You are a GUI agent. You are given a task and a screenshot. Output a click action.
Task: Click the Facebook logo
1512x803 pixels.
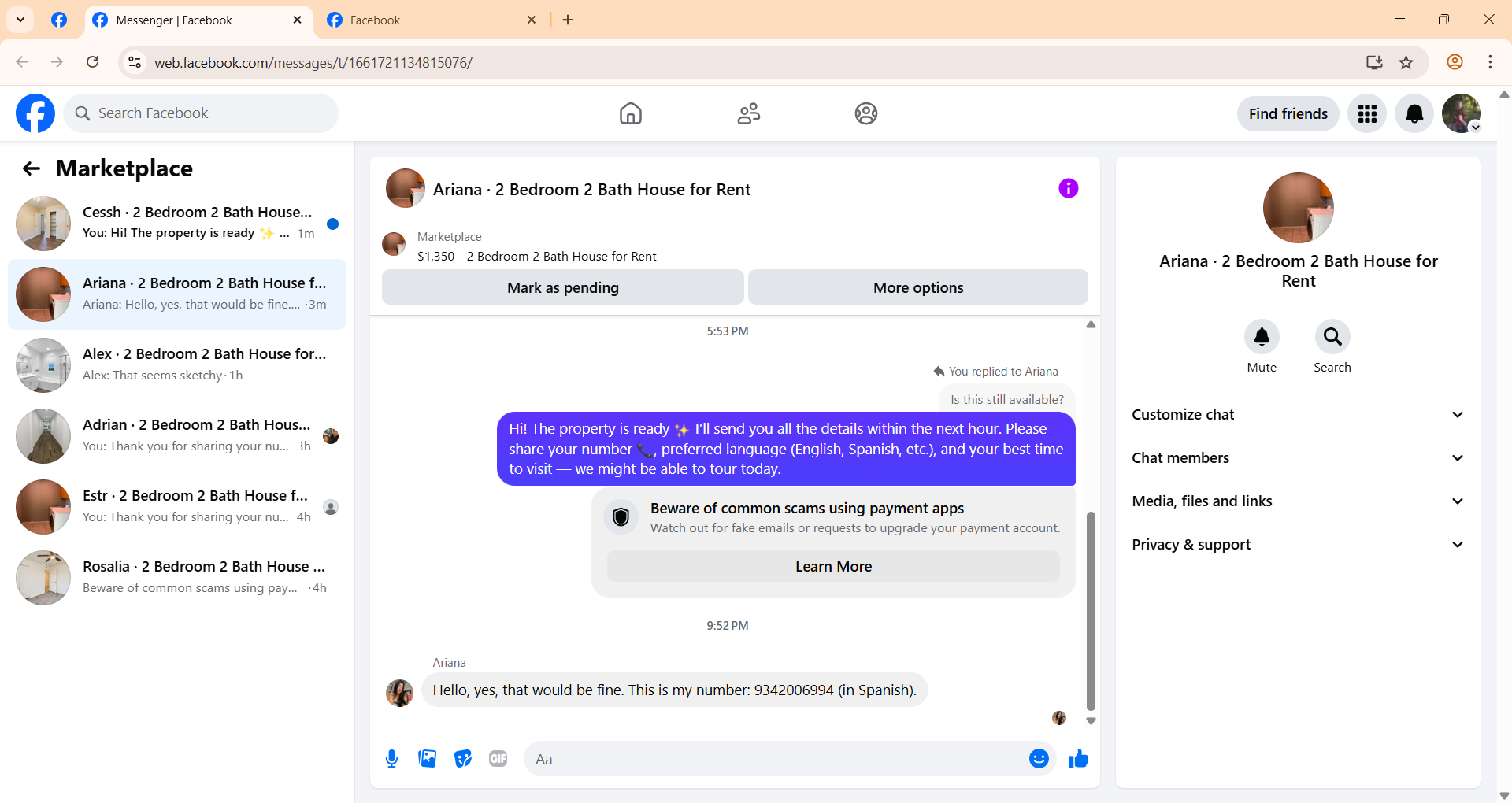pos(35,113)
